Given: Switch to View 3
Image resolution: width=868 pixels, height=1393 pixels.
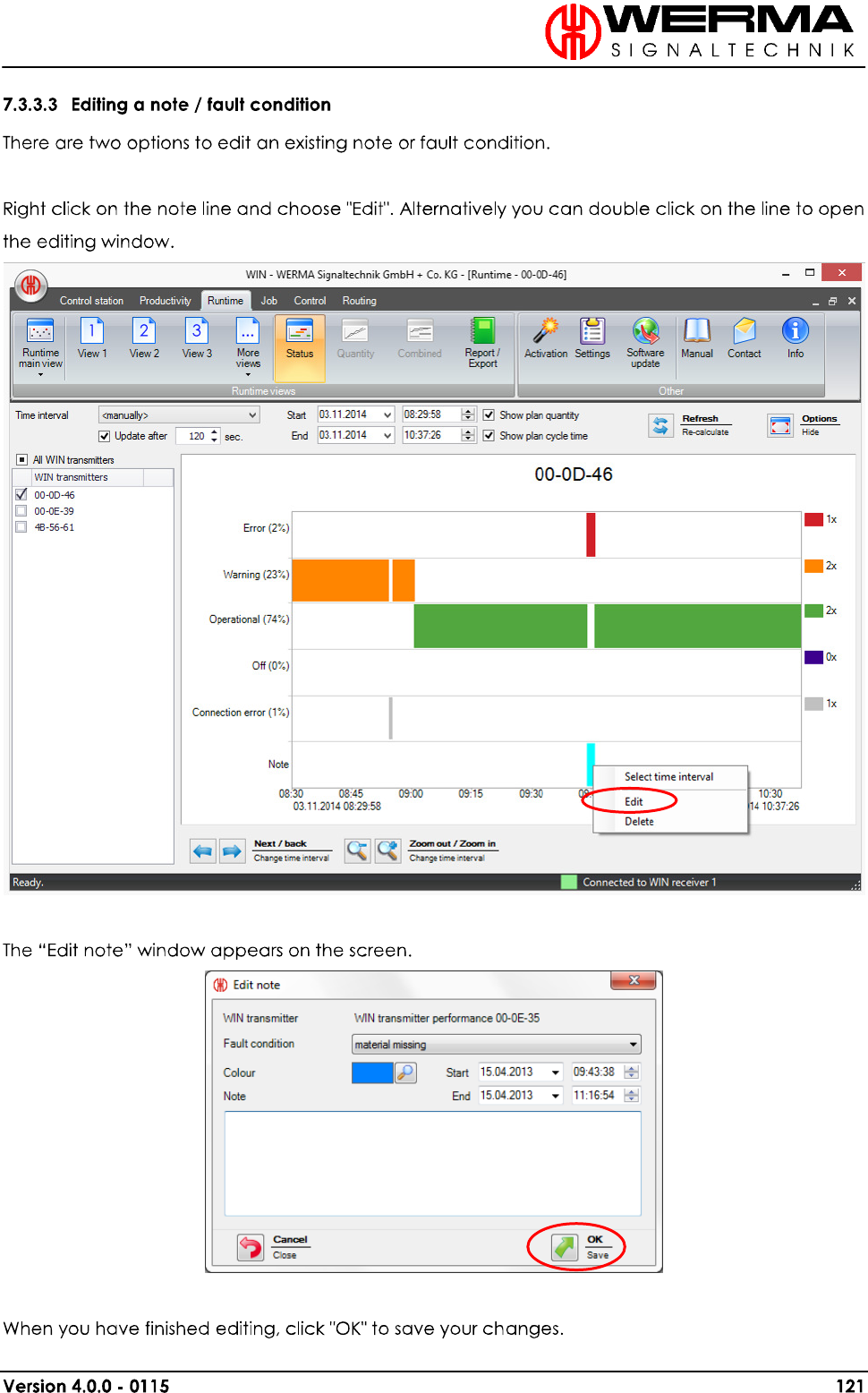Looking at the screenshot, I should coord(197,331).
